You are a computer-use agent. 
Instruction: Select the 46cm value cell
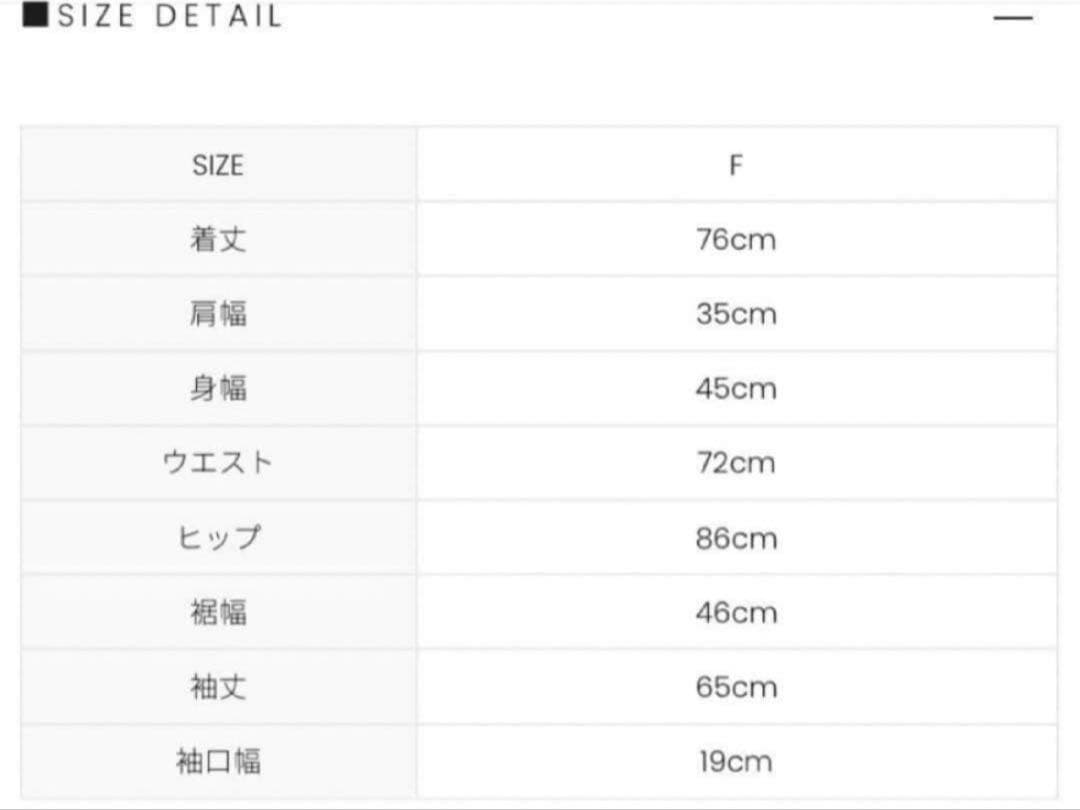click(x=736, y=612)
